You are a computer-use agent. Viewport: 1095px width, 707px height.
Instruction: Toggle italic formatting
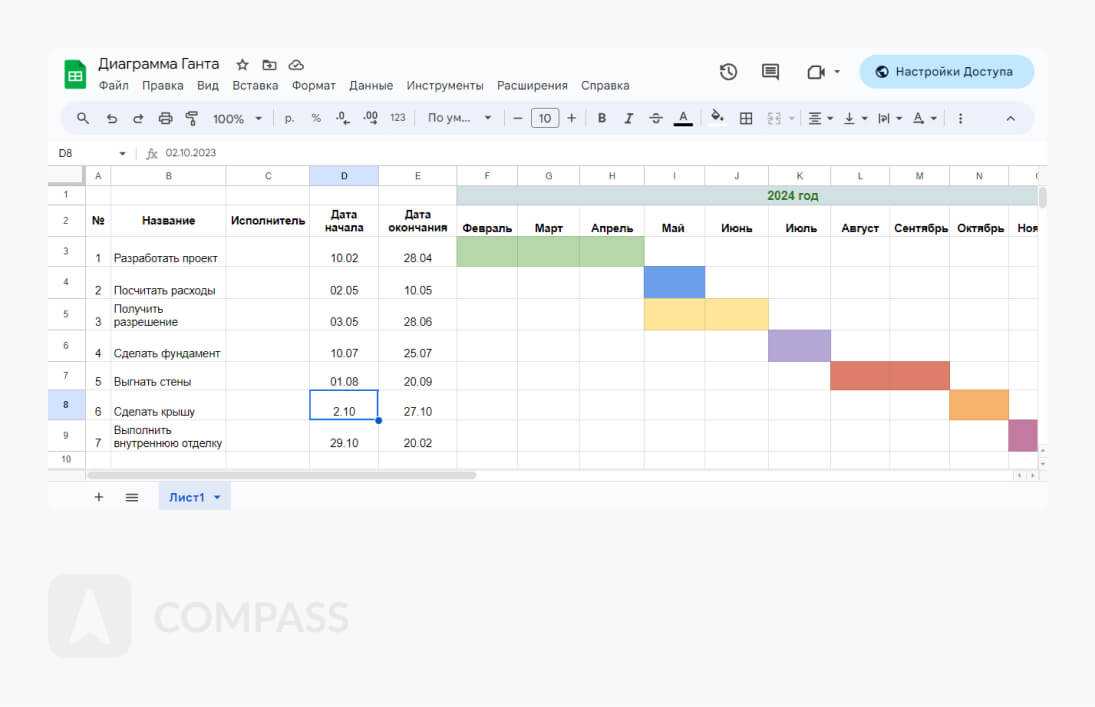click(x=629, y=118)
